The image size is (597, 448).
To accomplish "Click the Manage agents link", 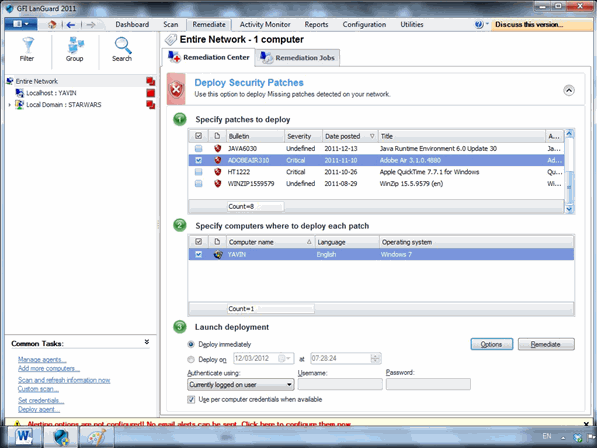I will [42, 359].
